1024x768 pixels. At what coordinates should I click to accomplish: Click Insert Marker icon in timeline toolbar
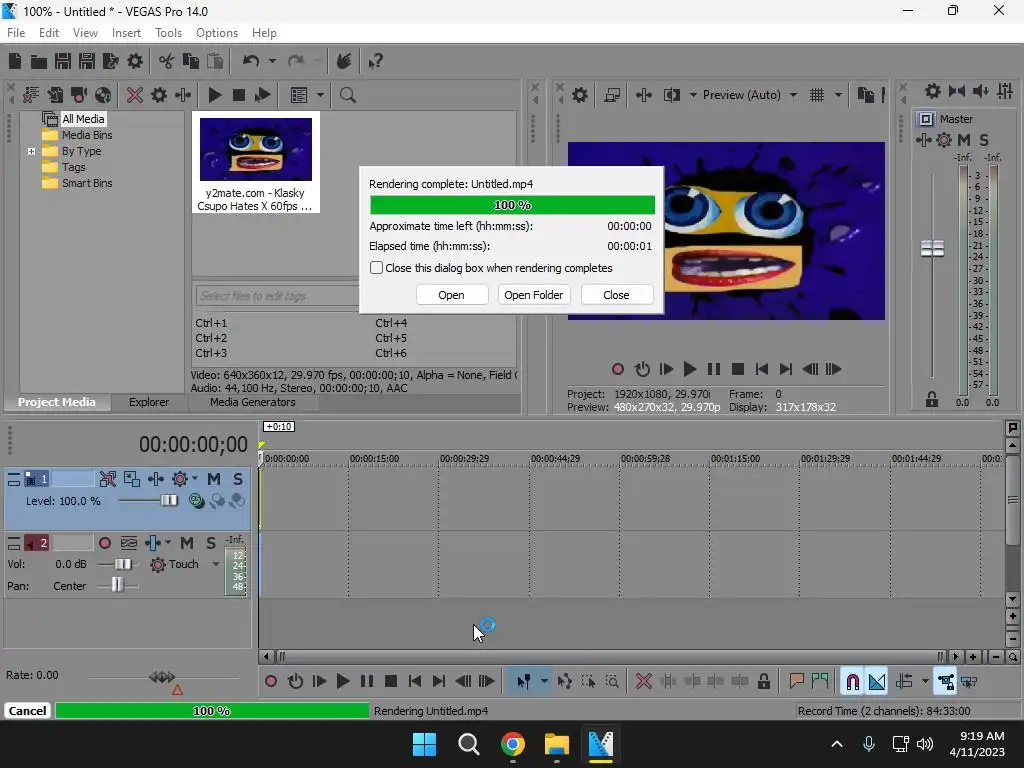click(x=796, y=681)
